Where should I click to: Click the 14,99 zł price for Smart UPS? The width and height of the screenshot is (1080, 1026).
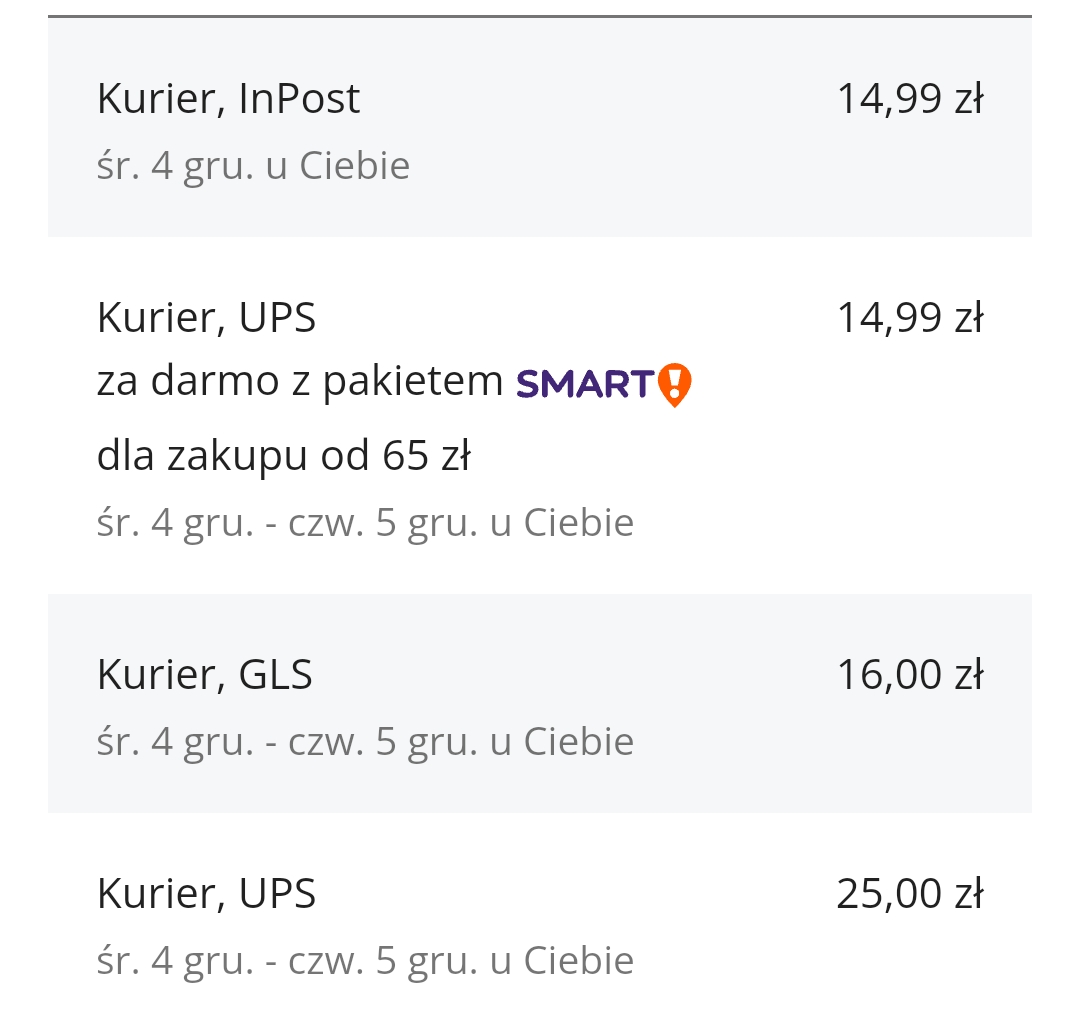pyautogui.click(x=909, y=318)
